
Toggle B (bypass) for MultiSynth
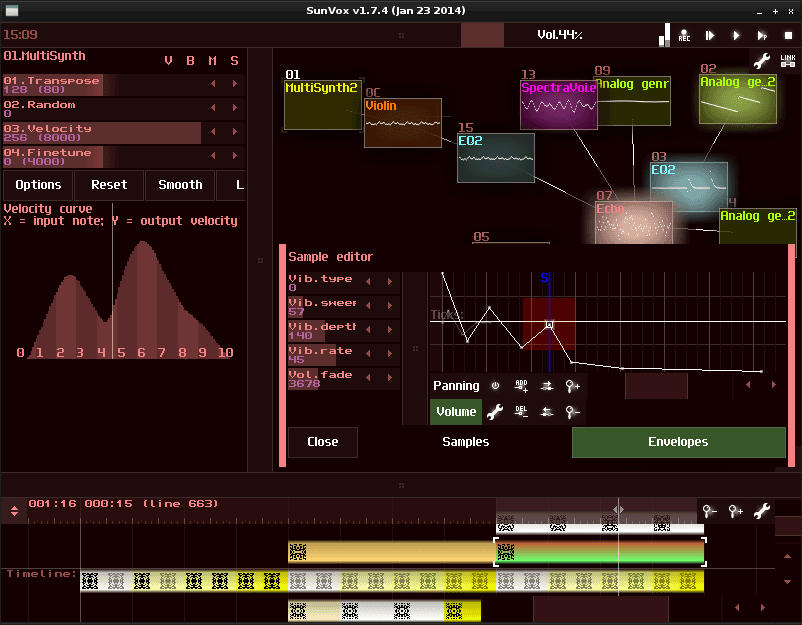190,61
